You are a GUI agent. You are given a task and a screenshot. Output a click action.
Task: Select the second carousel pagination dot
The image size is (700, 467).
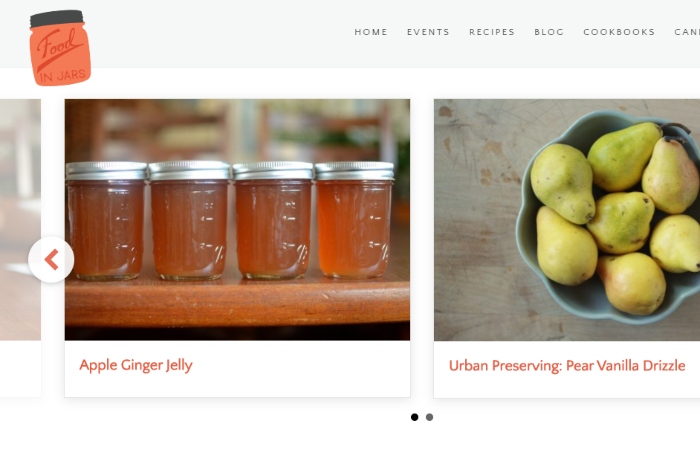pyautogui.click(x=429, y=417)
